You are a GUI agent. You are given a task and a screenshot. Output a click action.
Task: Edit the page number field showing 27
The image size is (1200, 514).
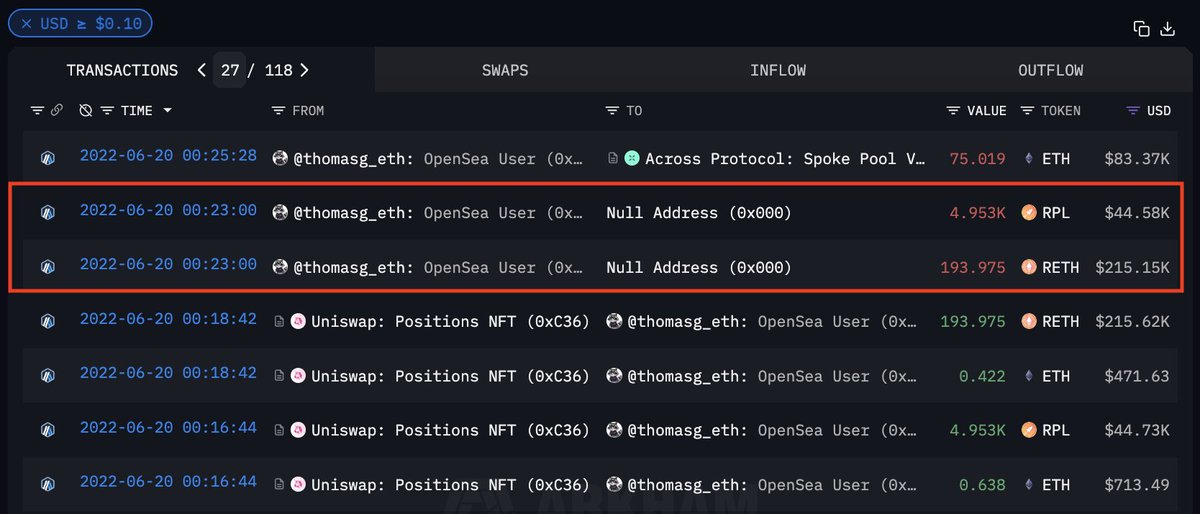pos(228,70)
